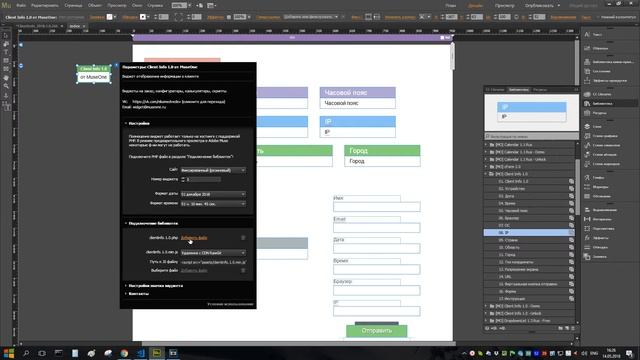Open the Текст panel icon
640x360 pixels.
pyautogui.click(x=587, y=35)
